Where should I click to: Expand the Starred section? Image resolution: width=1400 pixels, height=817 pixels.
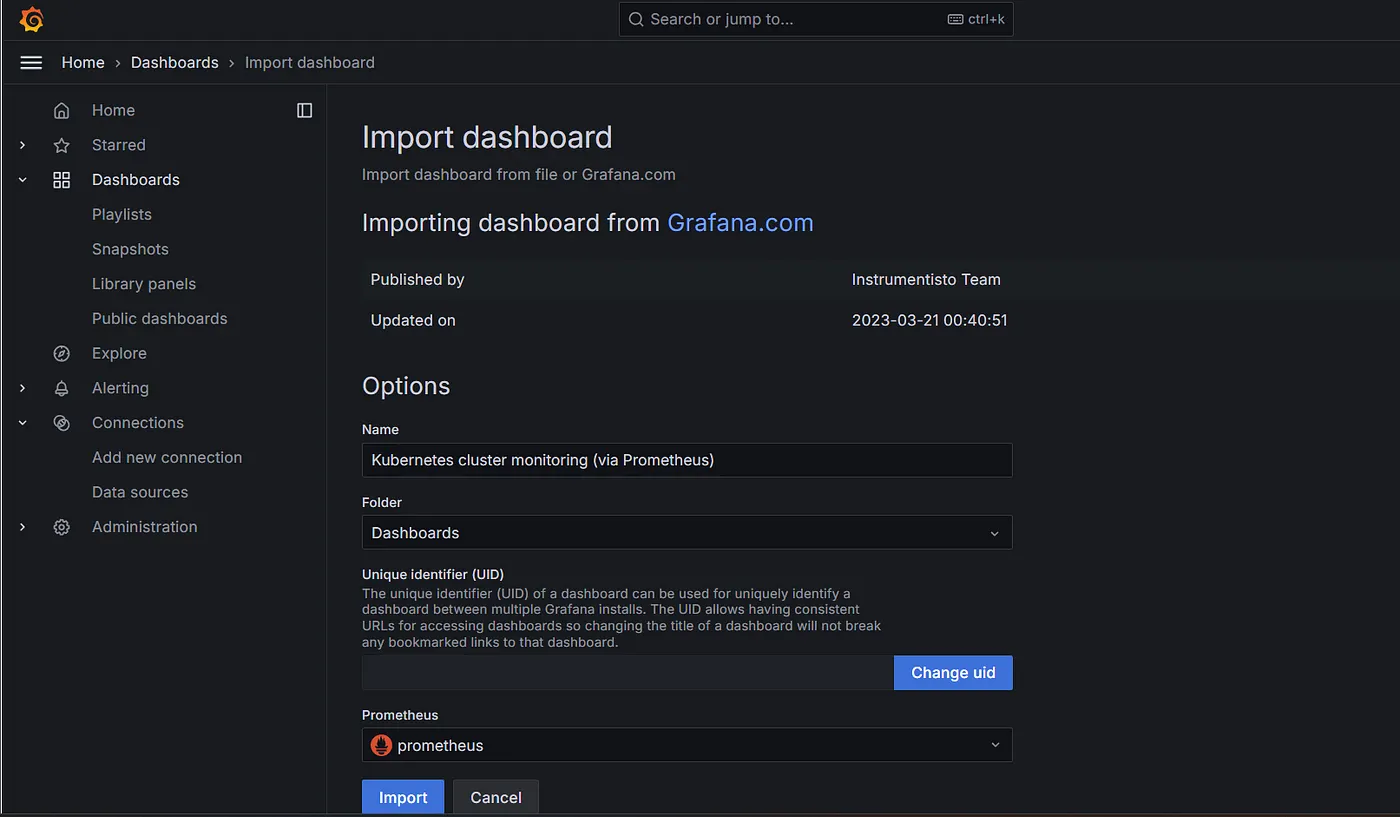pos(23,146)
